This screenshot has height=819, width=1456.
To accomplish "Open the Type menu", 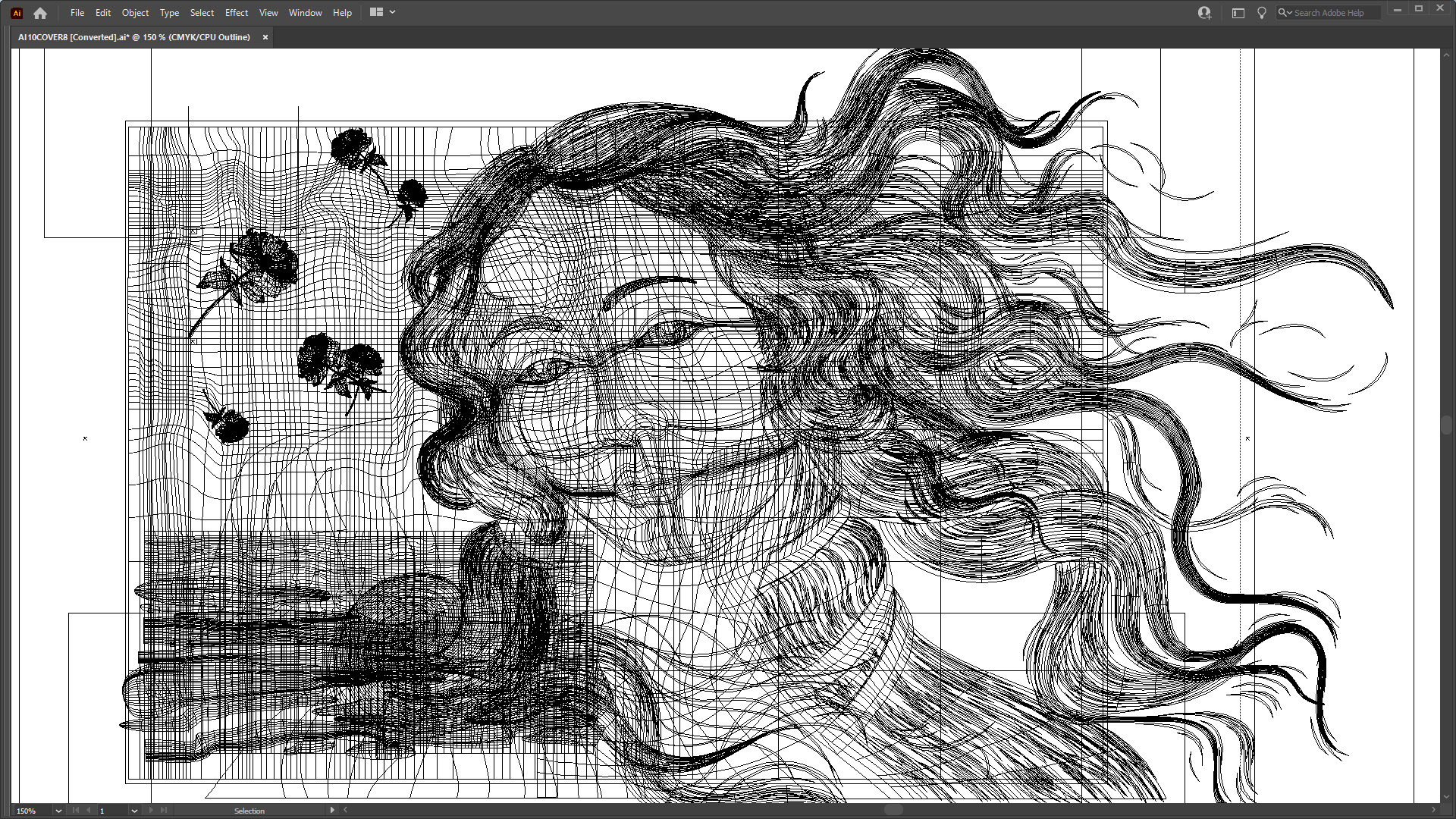I will point(169,13).
